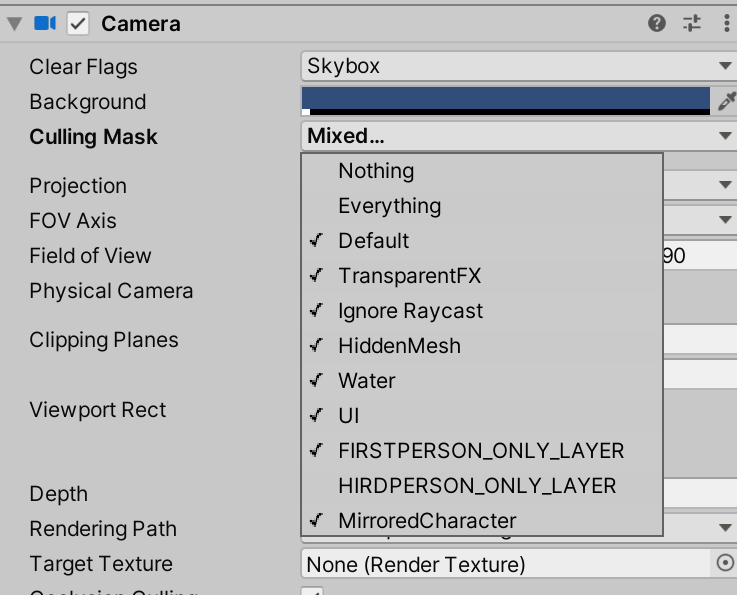This screenshot has height=595, width=737.
Task: Open the Background color swatch picker
Action: click(x=505, y=100)
